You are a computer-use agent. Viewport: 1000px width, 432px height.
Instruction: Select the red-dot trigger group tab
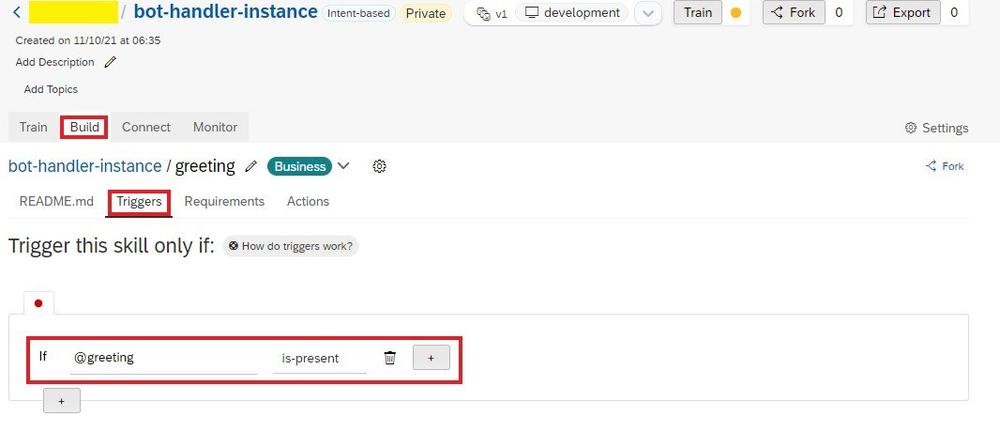tap(38, 303)
